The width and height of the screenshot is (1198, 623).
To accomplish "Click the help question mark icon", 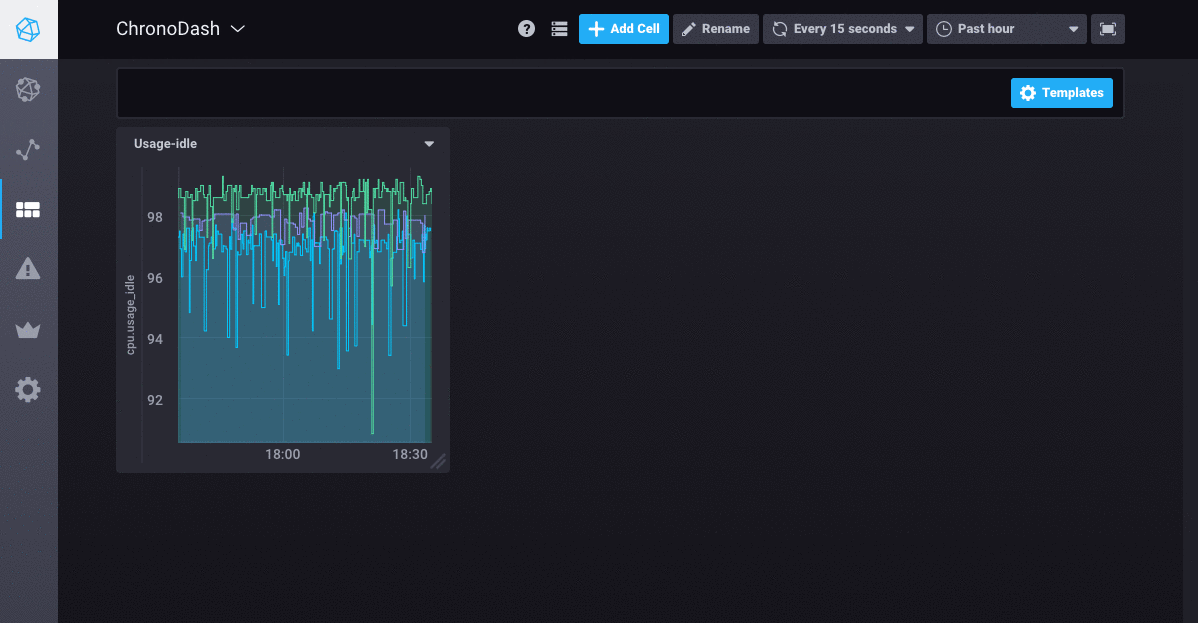I will click(x=526, y=29).
